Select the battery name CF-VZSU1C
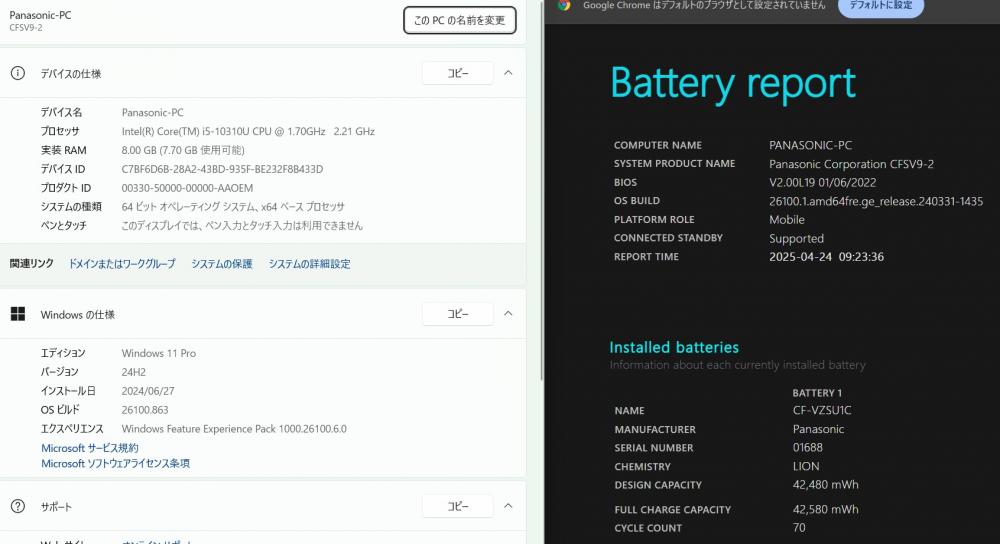Image resolution: width=1000 pixels, height=544 pixels. tap(822, 410)
